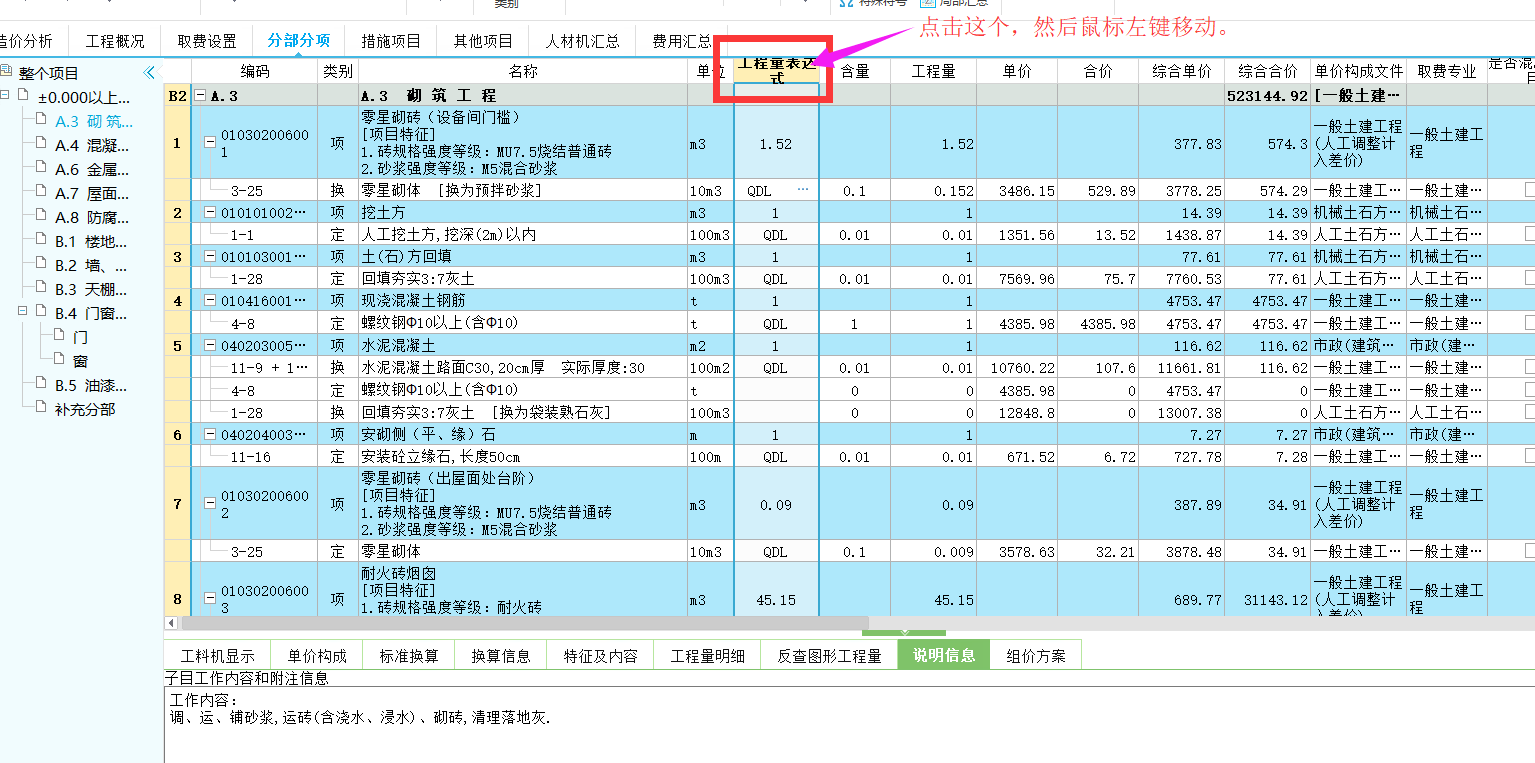The width and height of the screenshot is (1535, 763).
Task: Collapse item 010103001 土(石)方回填
Action: tap(210, 256)
